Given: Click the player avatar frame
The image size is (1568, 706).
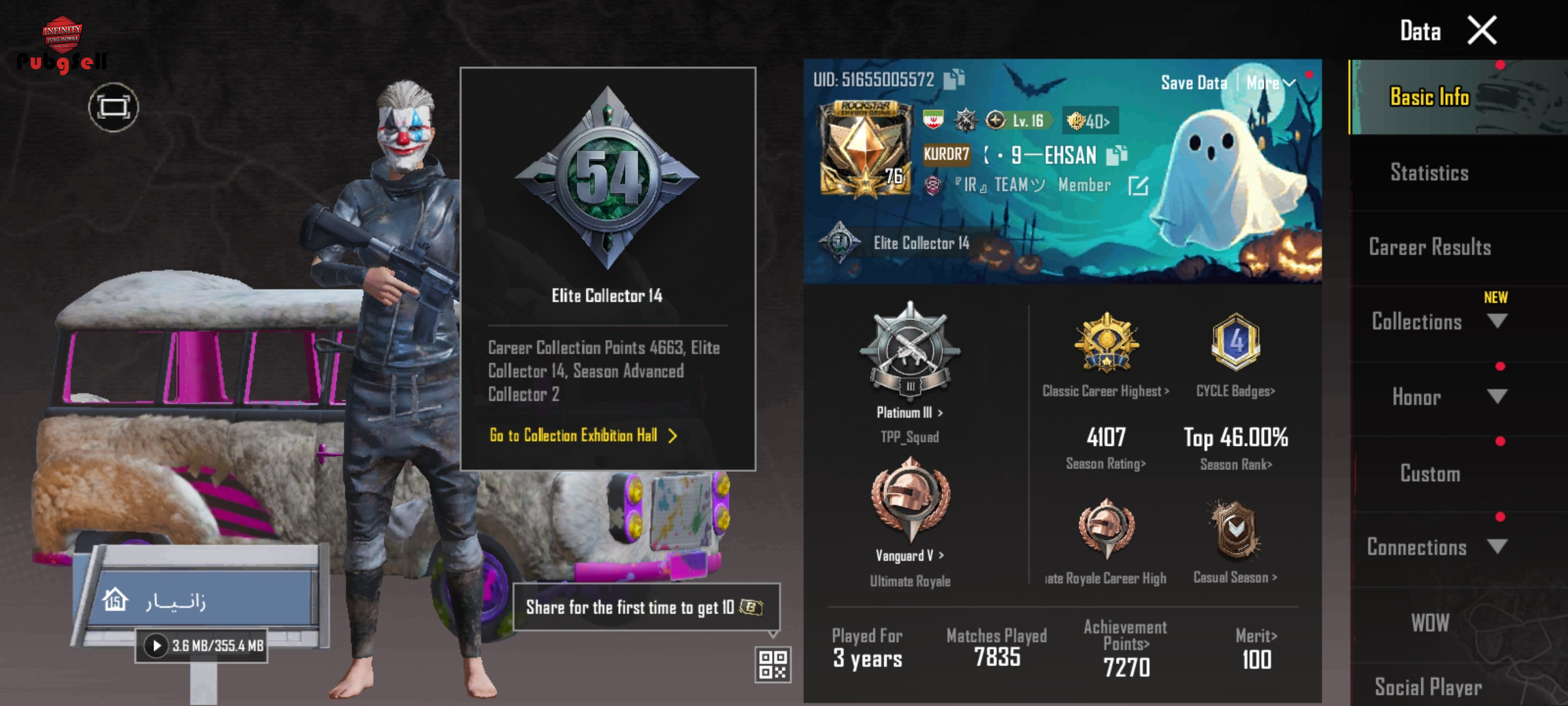Looking at the screenshot, I should coord(866,149).
